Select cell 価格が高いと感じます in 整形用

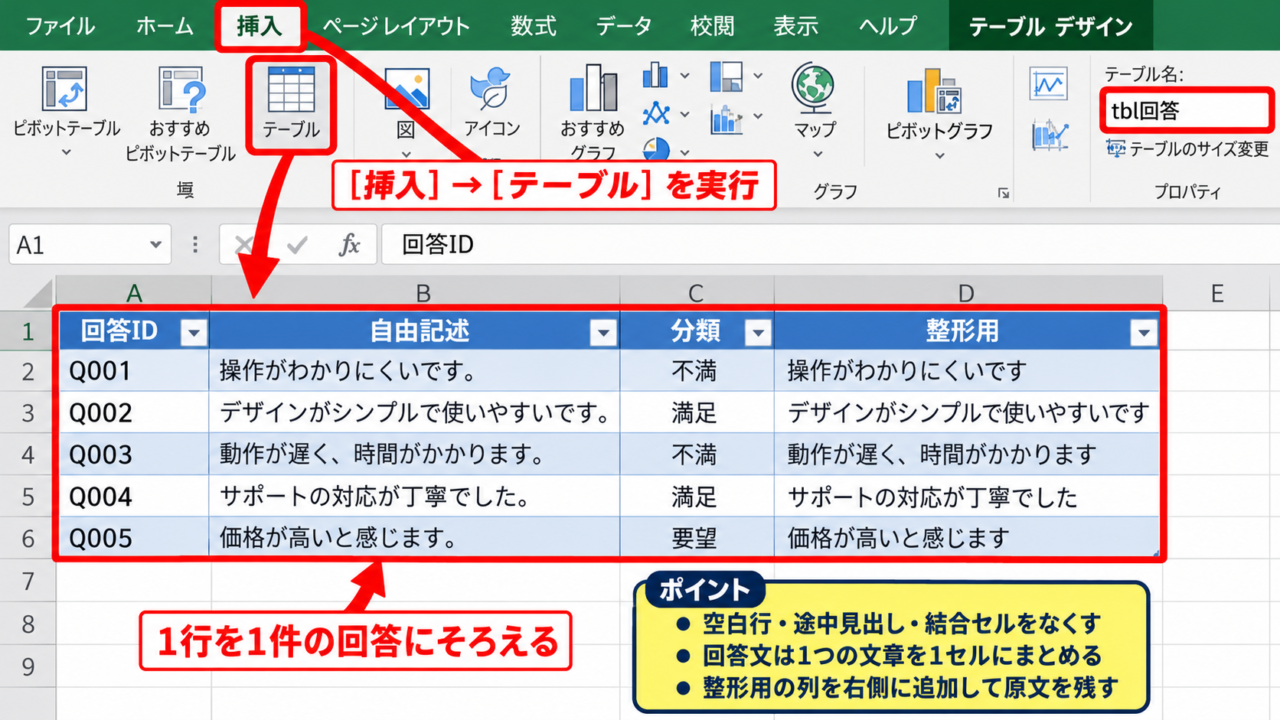[x=967, y=538]
